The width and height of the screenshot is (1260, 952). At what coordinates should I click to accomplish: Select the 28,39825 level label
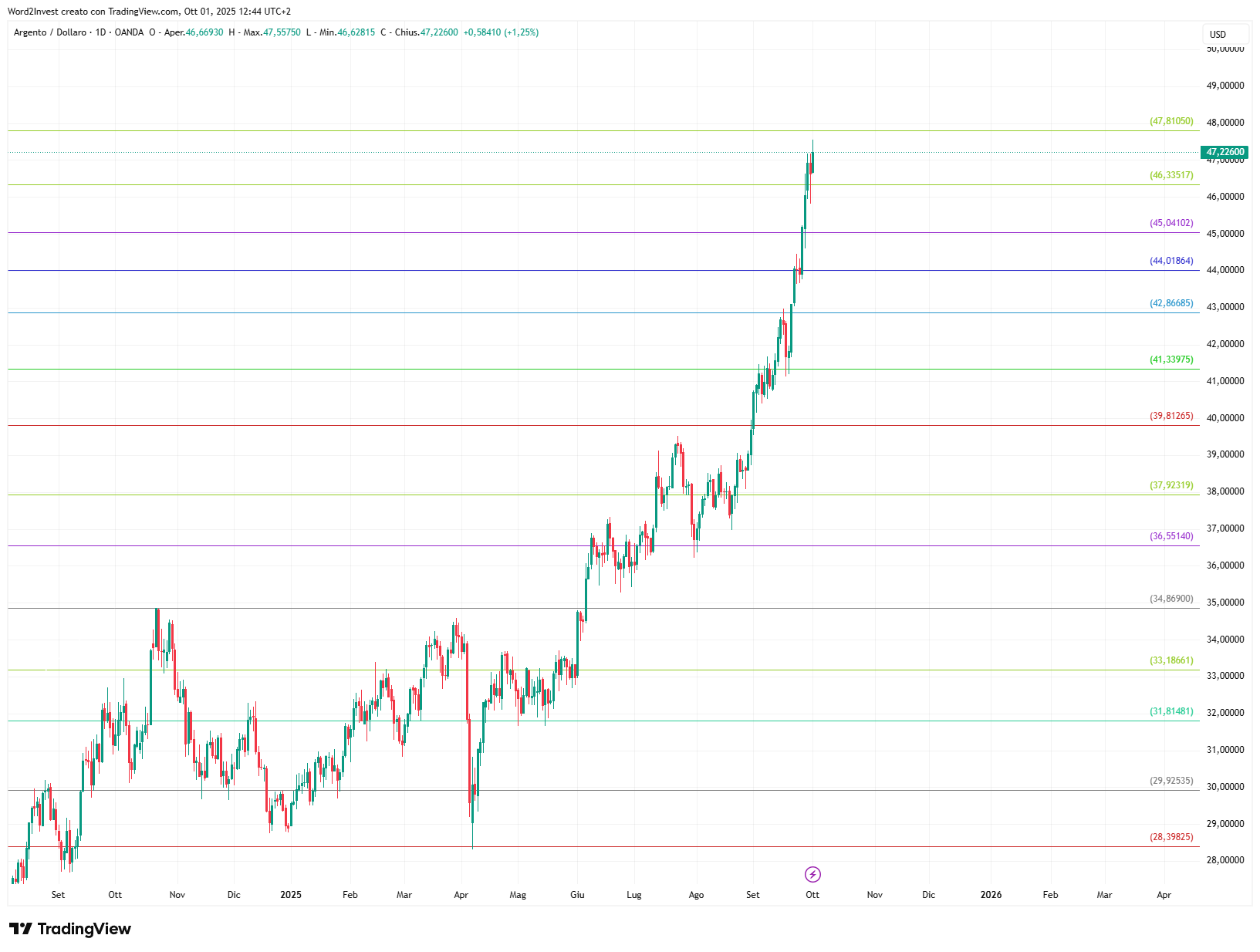(1171, 837)
